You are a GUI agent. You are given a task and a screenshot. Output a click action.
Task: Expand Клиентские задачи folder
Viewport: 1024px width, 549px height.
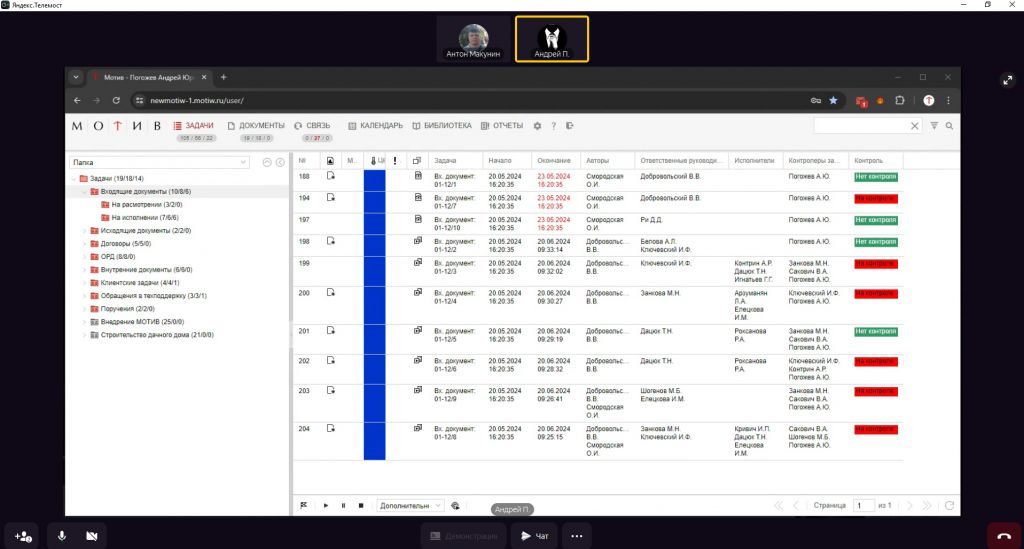[x=84, y=283]
